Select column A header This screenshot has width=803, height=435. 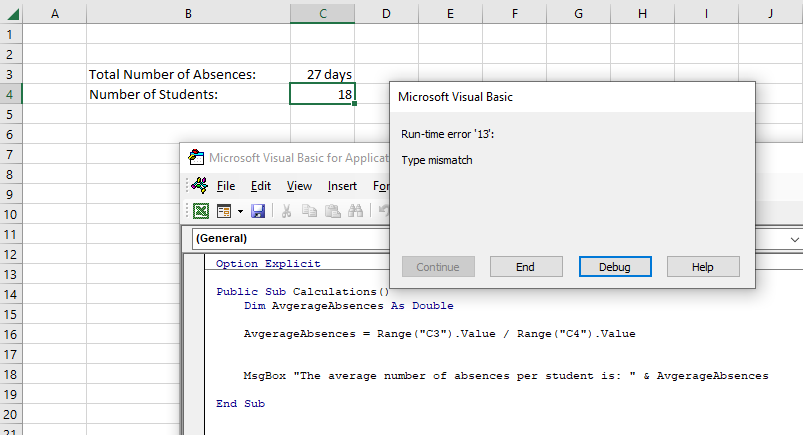coord(55,14)
